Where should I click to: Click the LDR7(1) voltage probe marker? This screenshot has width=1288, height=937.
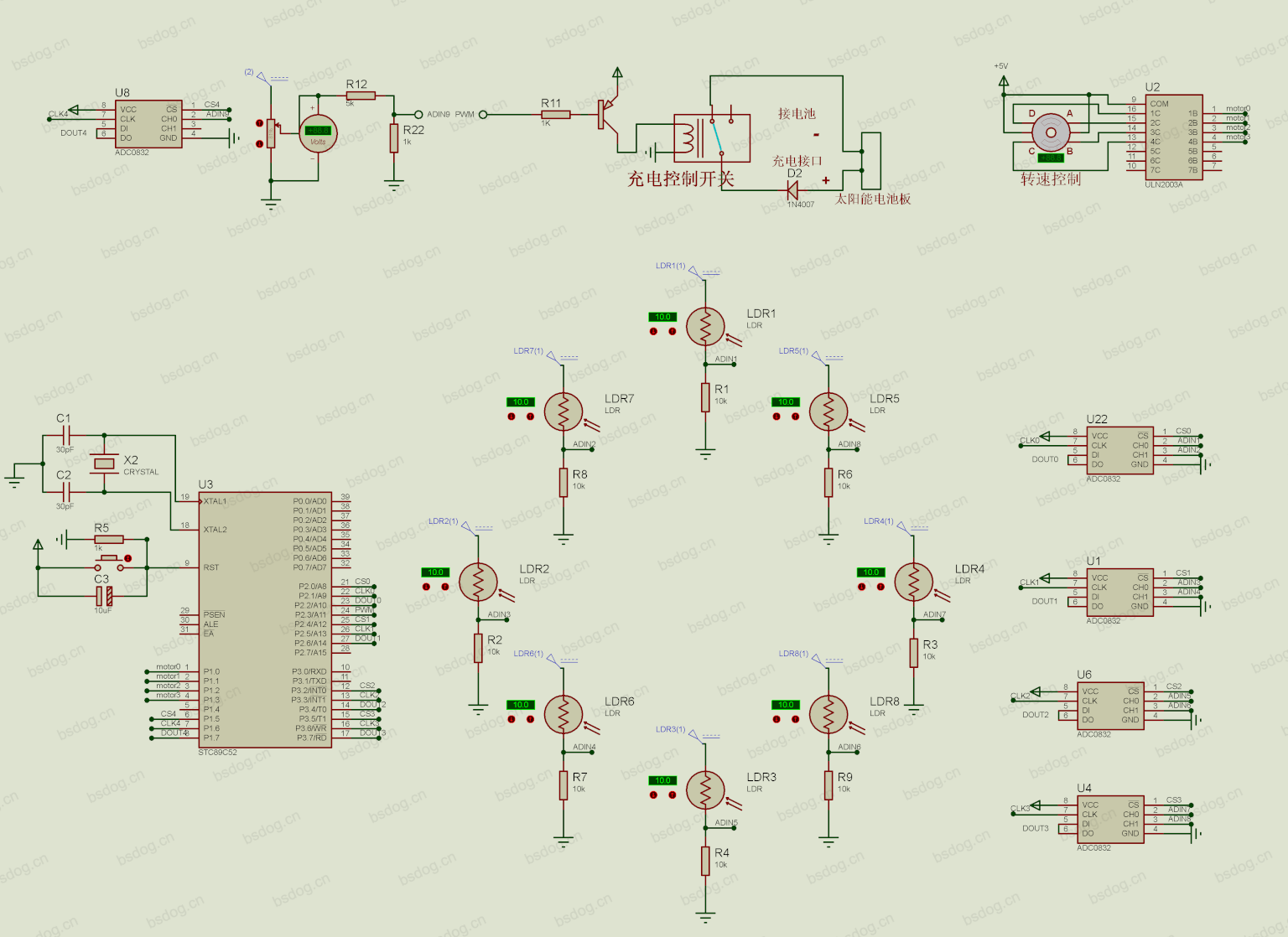[x=552, y=355]
